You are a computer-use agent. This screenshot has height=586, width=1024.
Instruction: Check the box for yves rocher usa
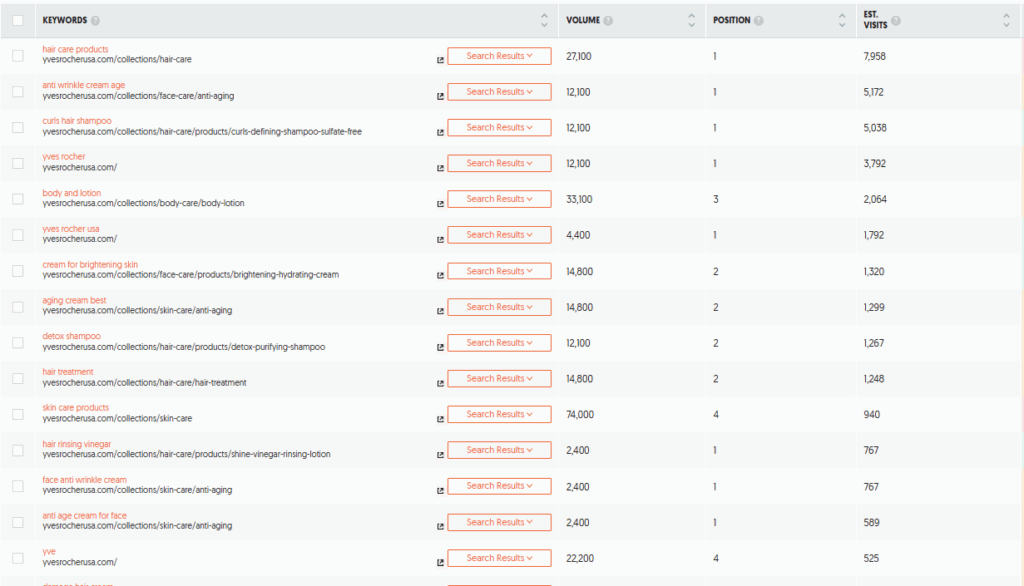click(18, 235)
